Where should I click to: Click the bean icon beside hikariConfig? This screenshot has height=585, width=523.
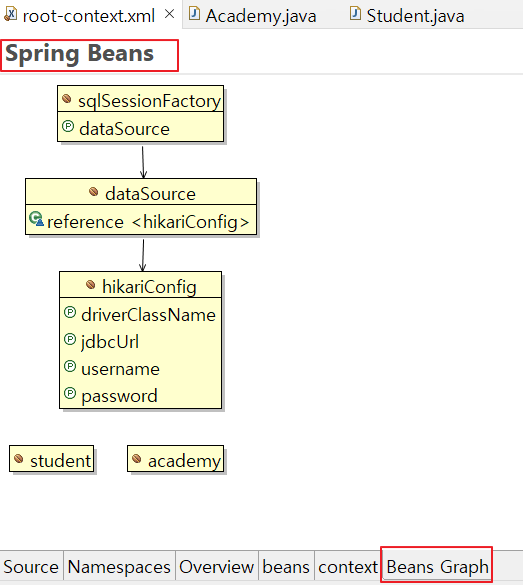coord(91,285)
